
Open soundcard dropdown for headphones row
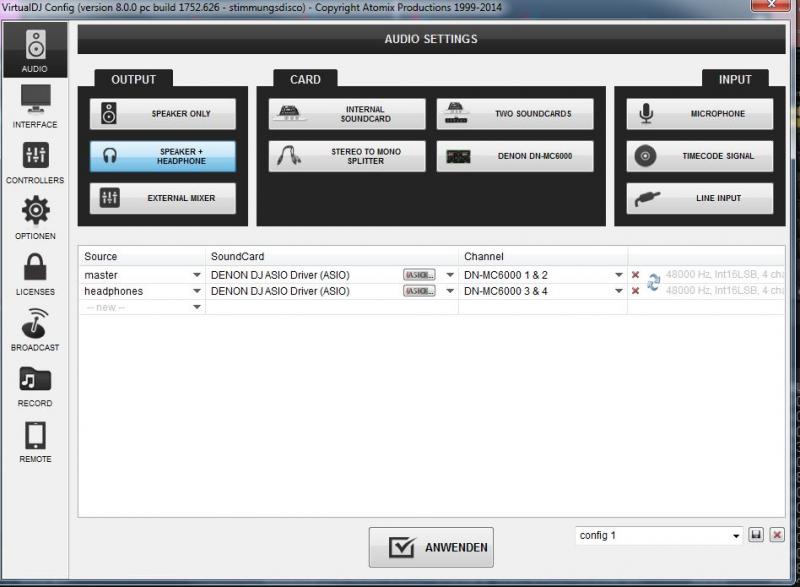(x=449, y=291)
